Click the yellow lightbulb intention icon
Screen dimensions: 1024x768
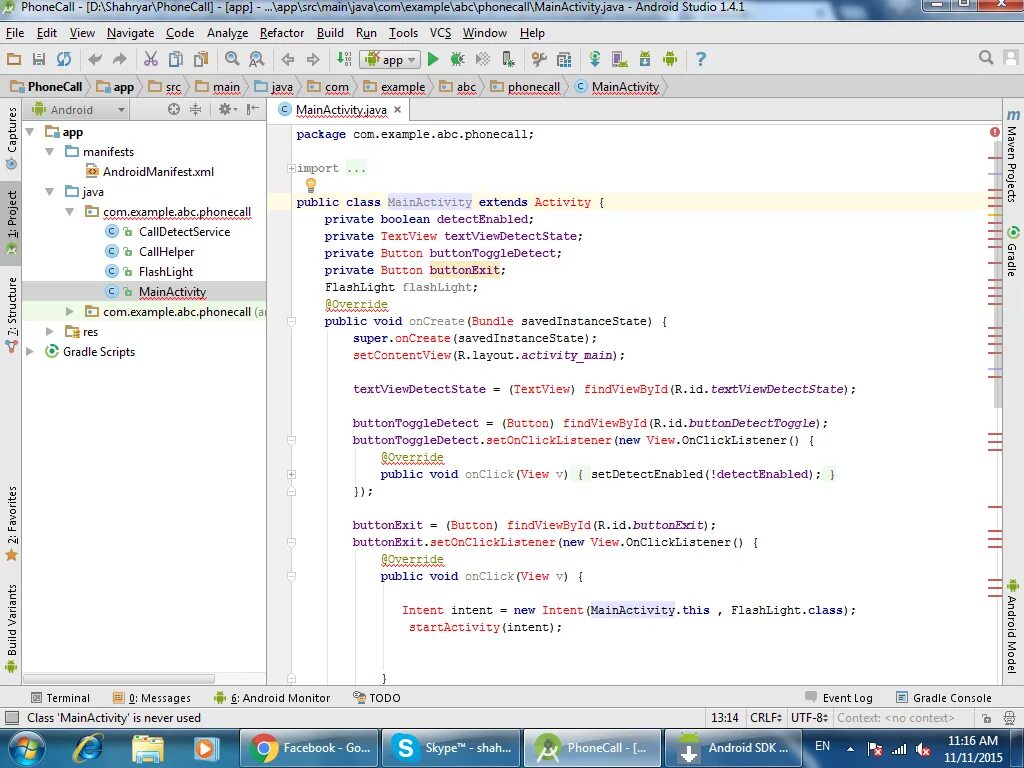[x=311, y=185]
